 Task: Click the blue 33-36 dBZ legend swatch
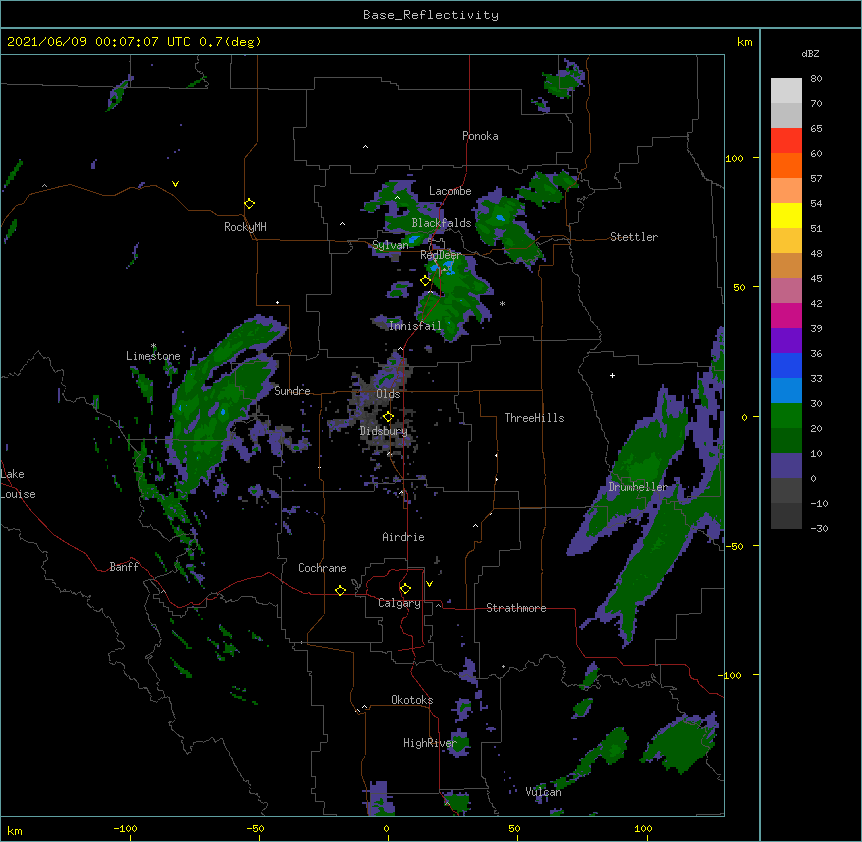click(786, 366)
